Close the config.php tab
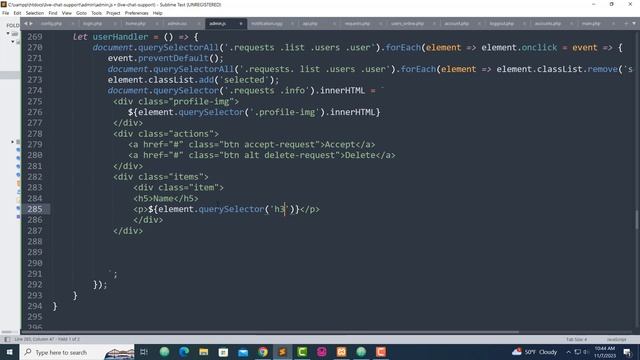This screenshot has width=640, height=360. tap(73, 24)
